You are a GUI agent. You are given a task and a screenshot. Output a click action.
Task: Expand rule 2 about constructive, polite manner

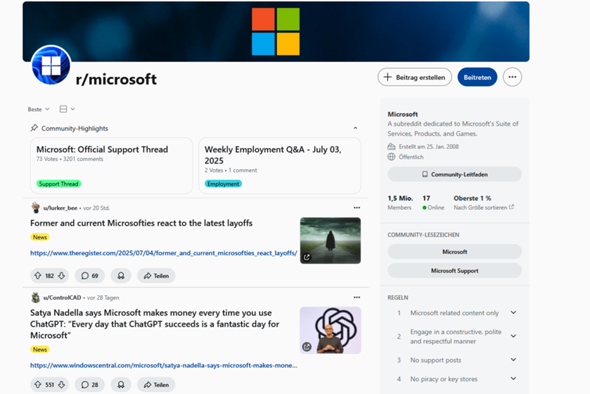513,336
